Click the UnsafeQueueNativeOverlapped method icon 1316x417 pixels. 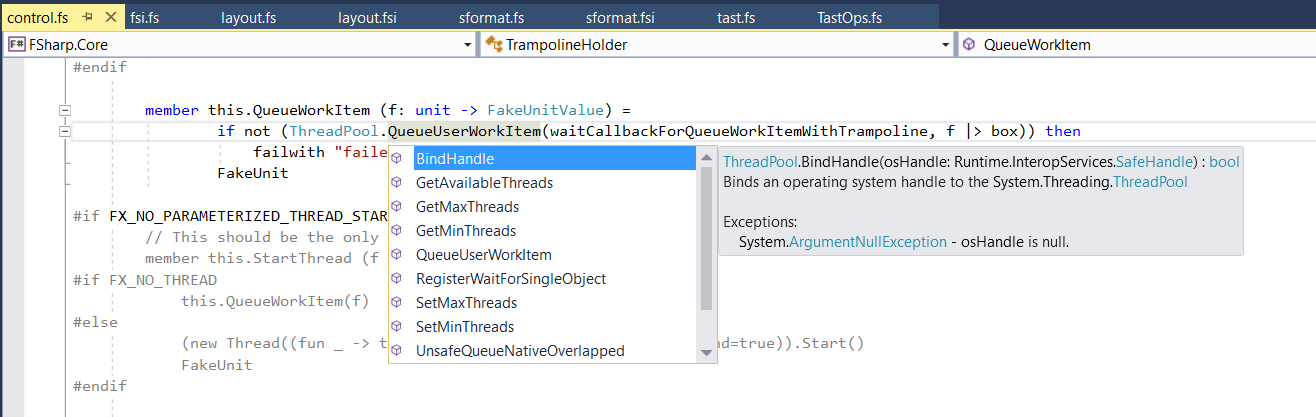pos(397,351)
